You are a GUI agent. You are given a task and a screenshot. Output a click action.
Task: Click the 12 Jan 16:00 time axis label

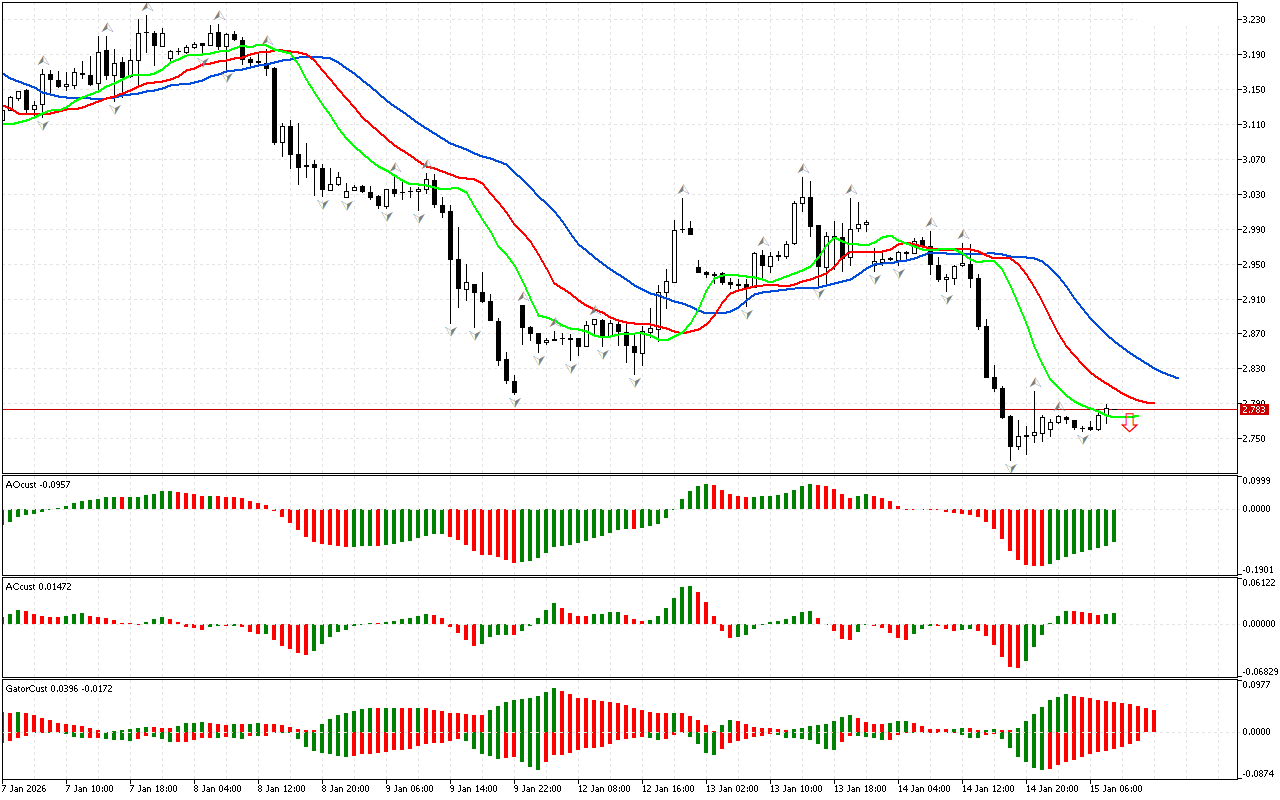click(x=667, y=788)
